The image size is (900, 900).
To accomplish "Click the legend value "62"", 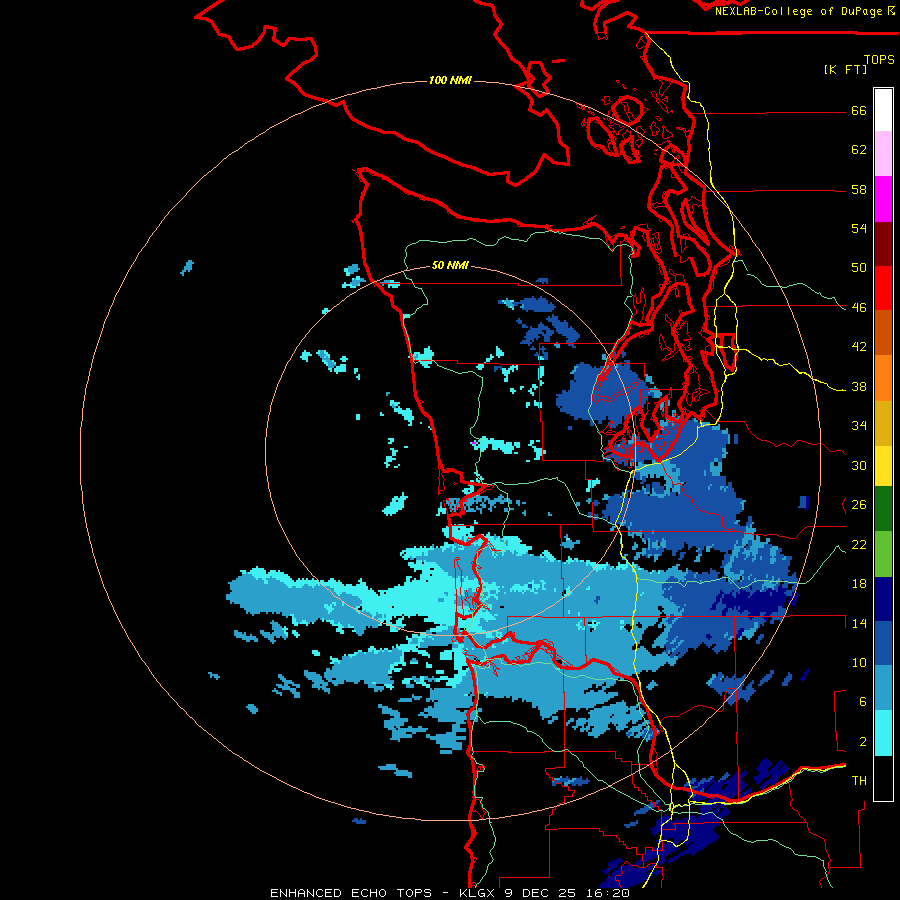I will [859, 150].
